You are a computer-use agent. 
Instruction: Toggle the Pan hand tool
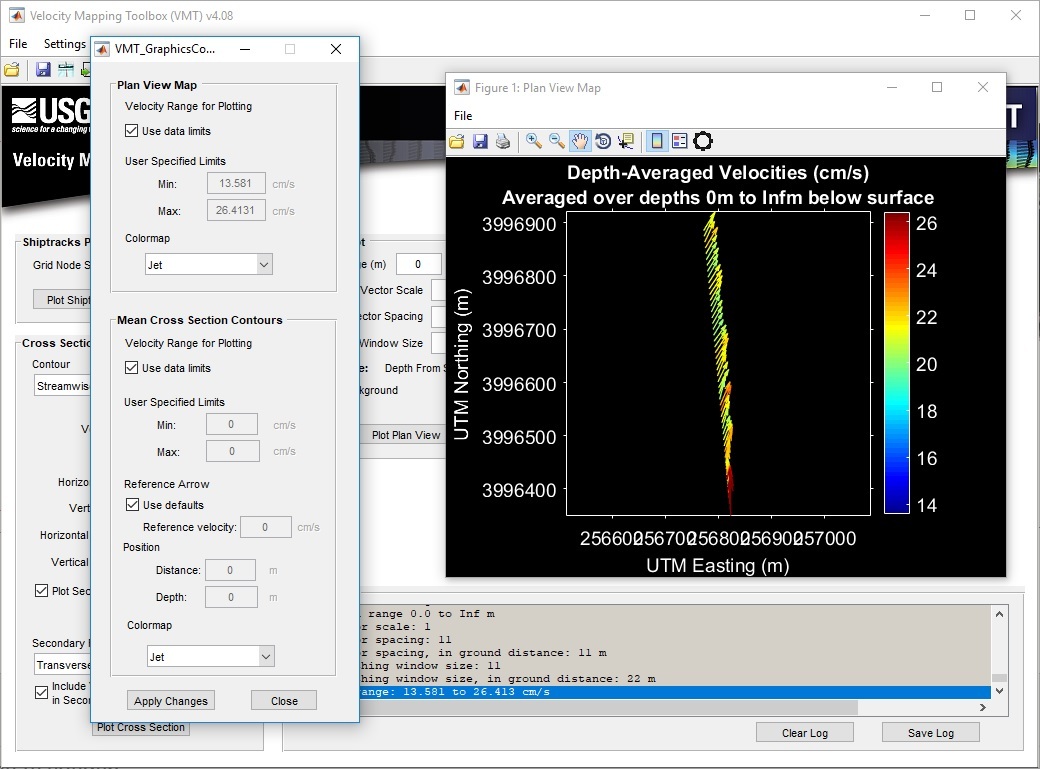tap(580, 141)
